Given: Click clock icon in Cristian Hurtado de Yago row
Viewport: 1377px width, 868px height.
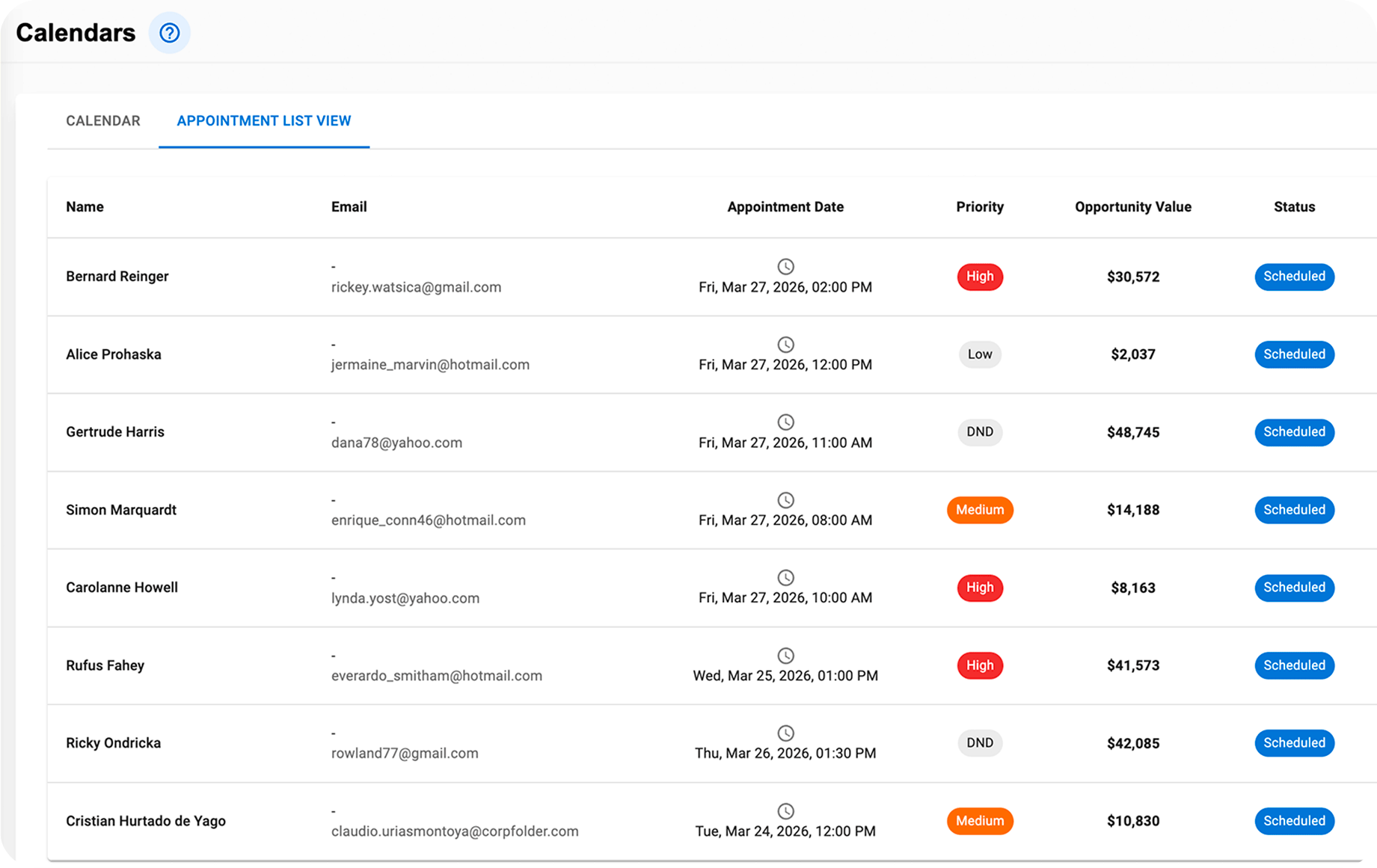Looking at the screenshot, I should (x=785, y=810).
